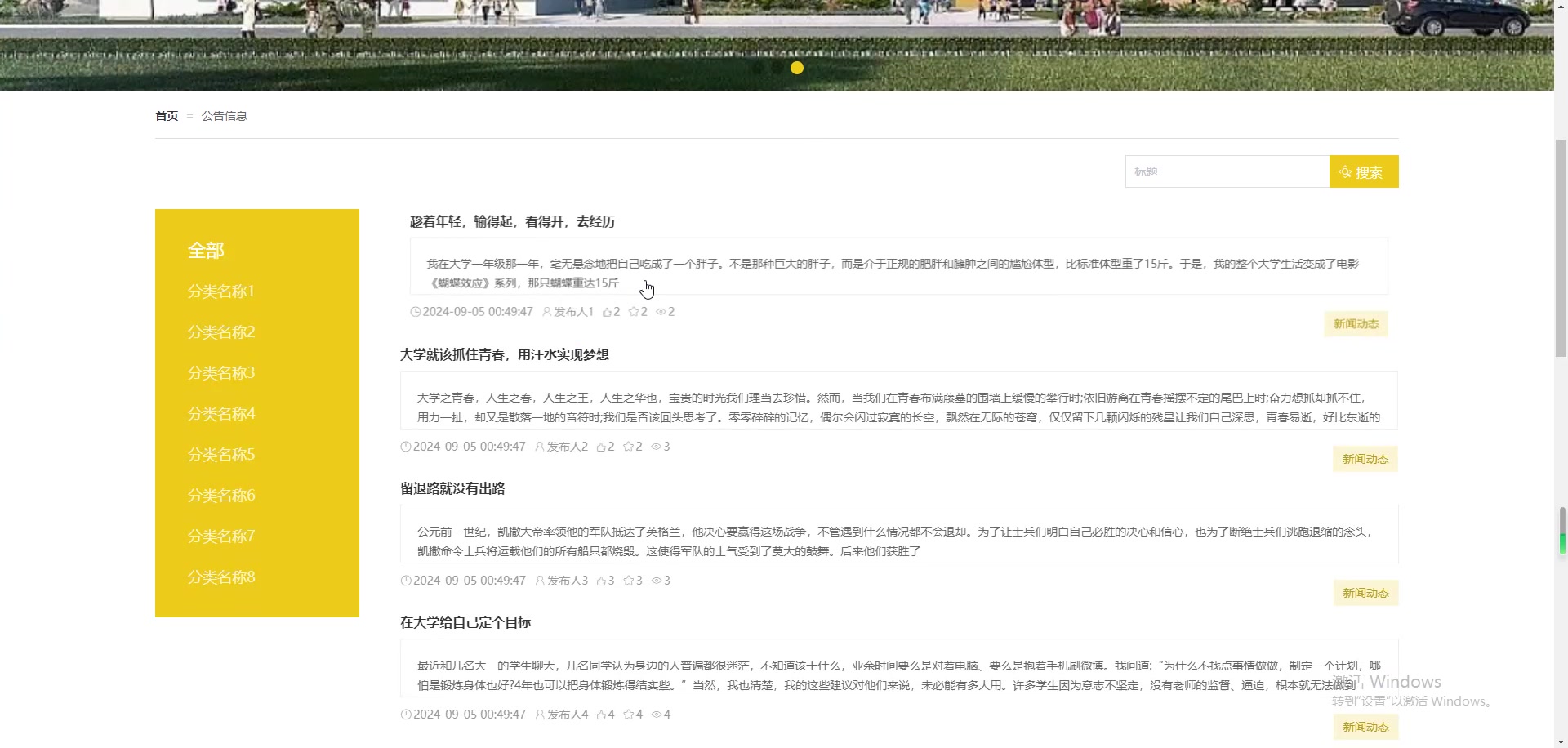Image resolution: width=1568 pixels, height=748 pixels.
Task: Open the article 留退路就没有出路
Action: tap(453, 488)
